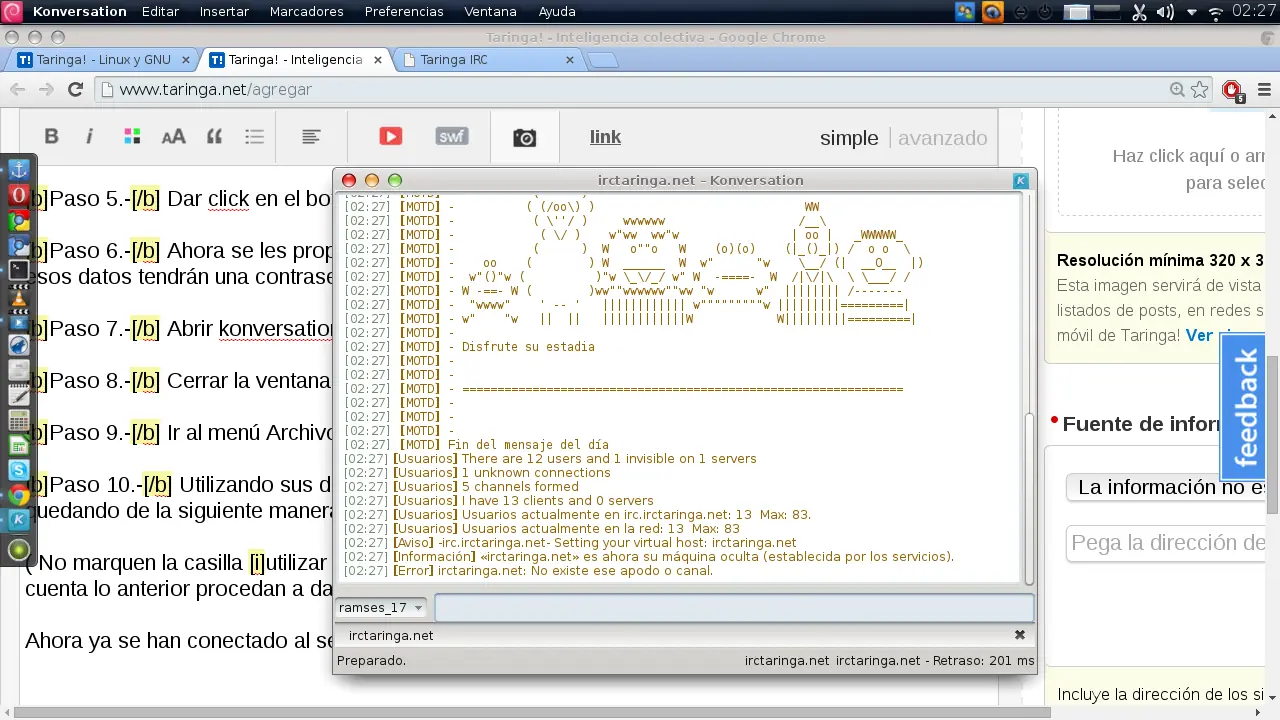Open the calculator in the dock
The height and width of the screenshot is (720, 1280).
click(x=18, y=420)
